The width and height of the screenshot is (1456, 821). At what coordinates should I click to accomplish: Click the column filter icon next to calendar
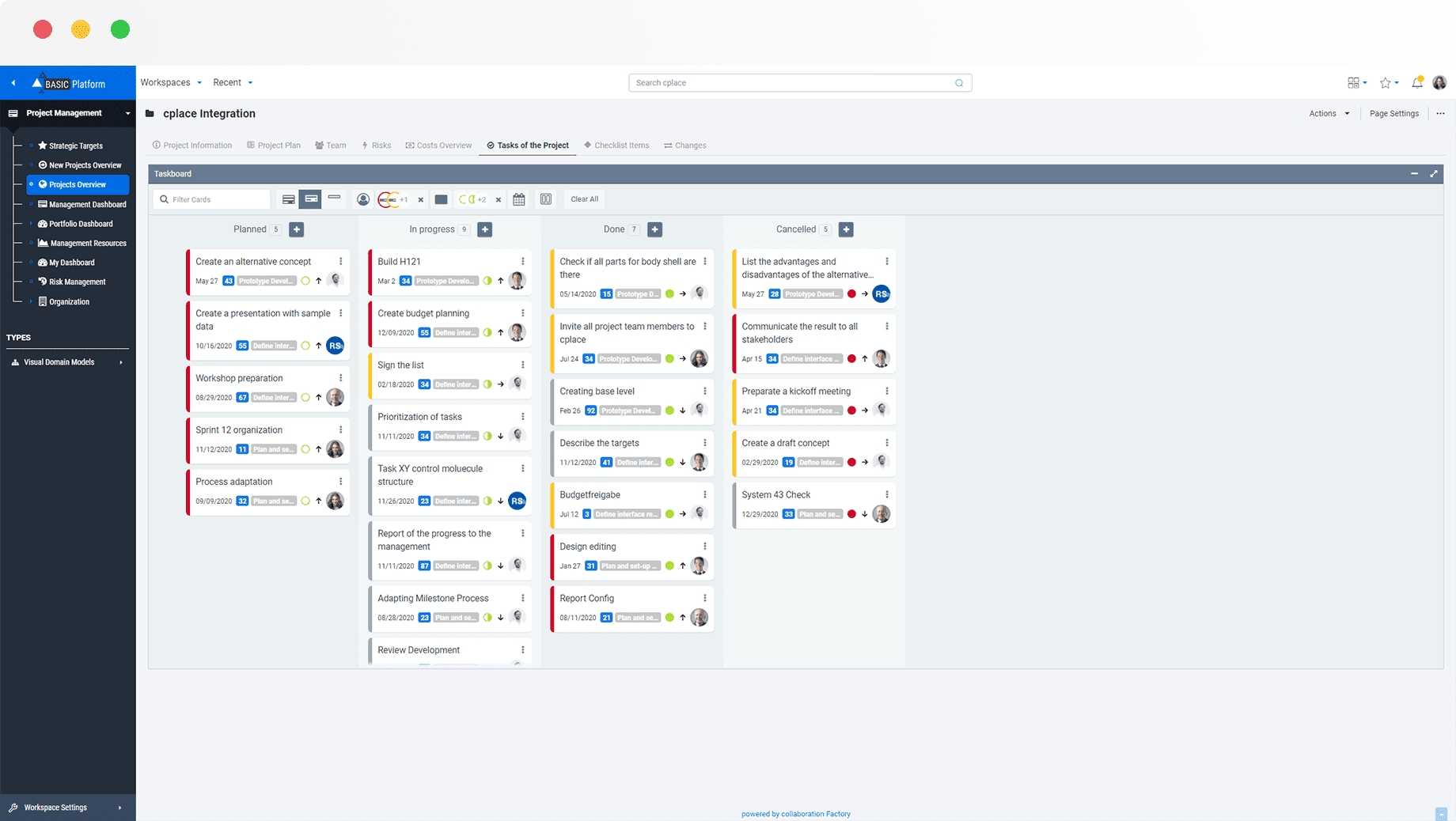(546, 199)
